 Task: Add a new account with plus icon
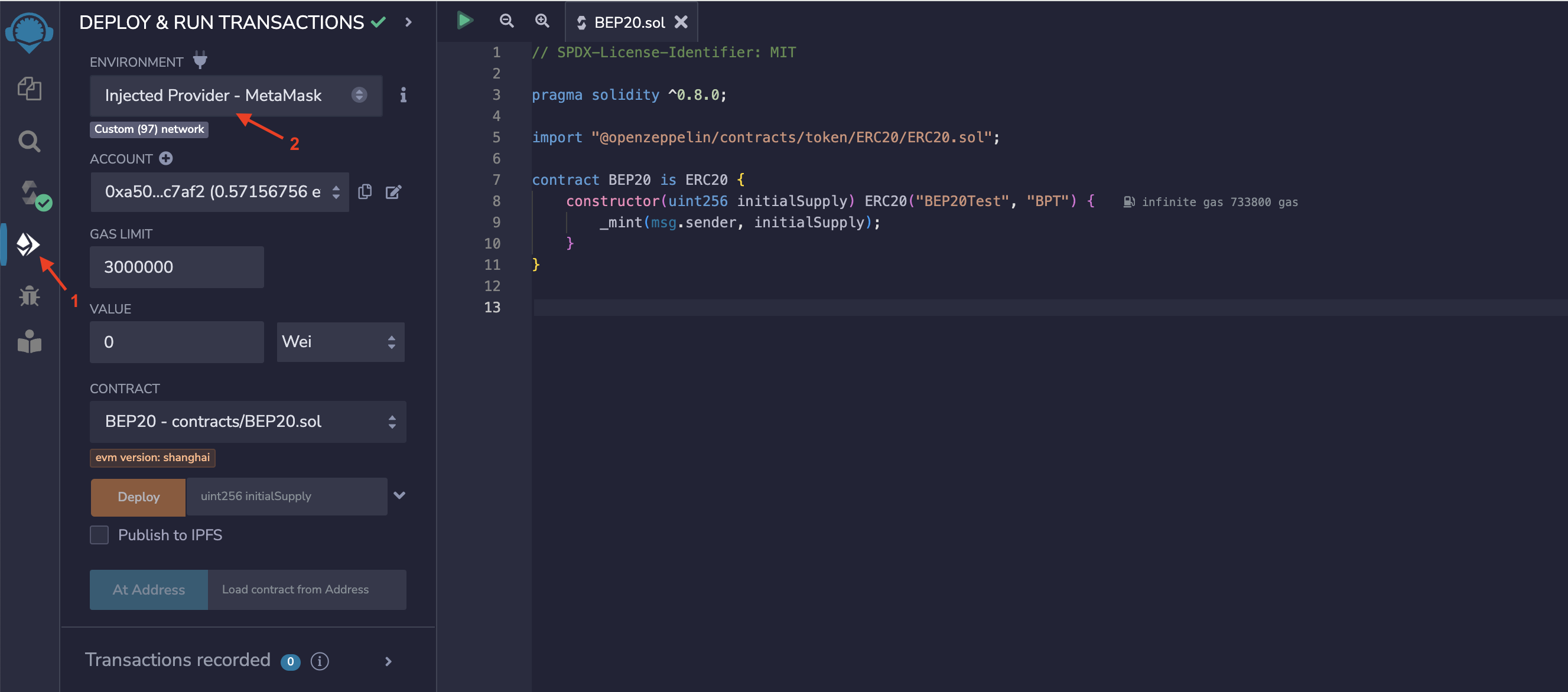[x=165, y=159]
